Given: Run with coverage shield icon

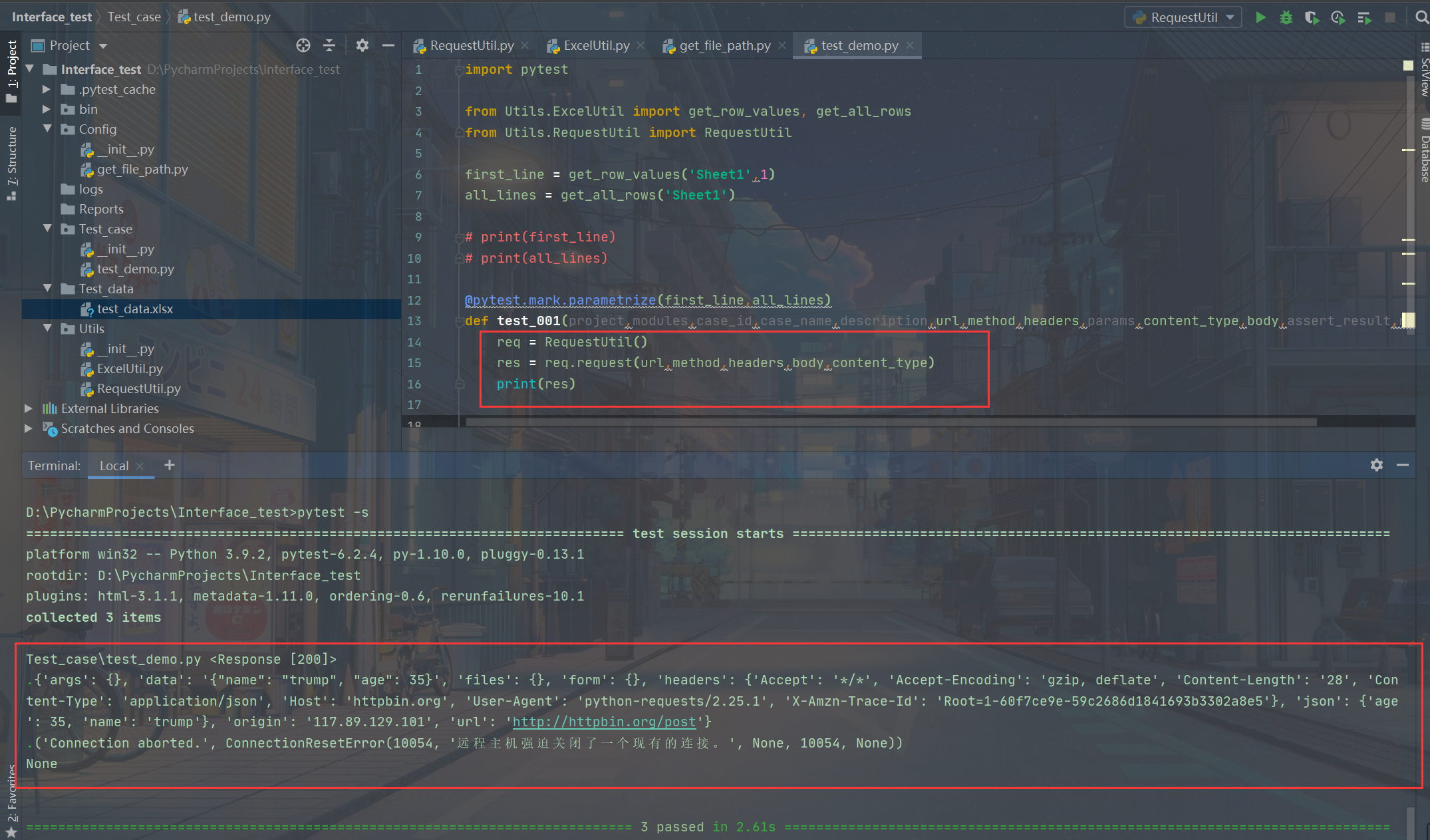Looking at the screenshot, I should (x=1312, y=17).
